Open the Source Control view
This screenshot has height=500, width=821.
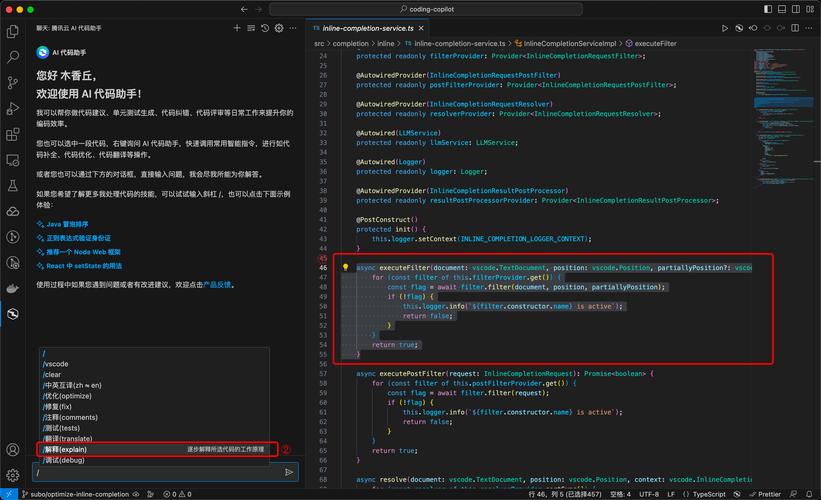13,83
